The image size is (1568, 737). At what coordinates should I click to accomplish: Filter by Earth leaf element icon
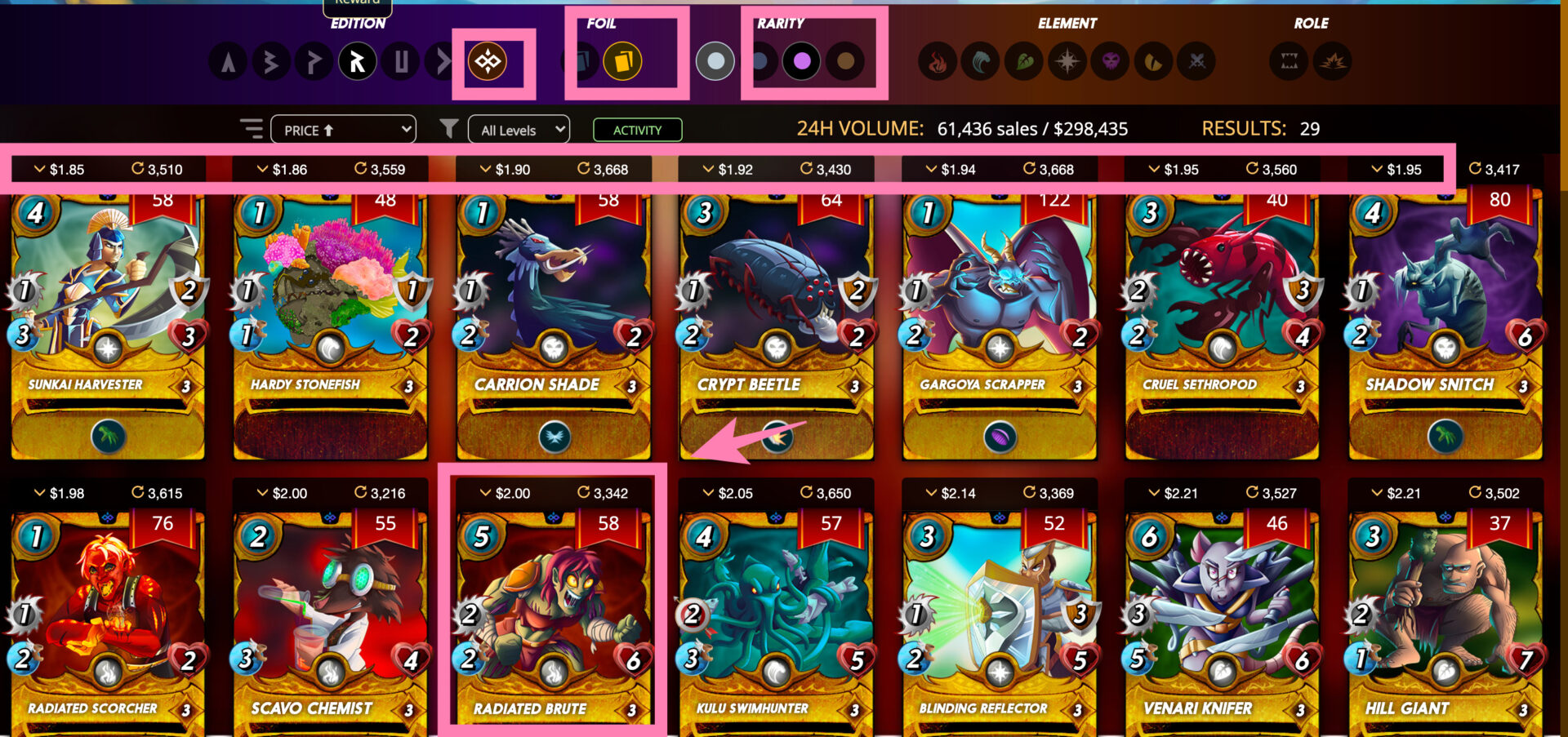[x=1024, y=61]
